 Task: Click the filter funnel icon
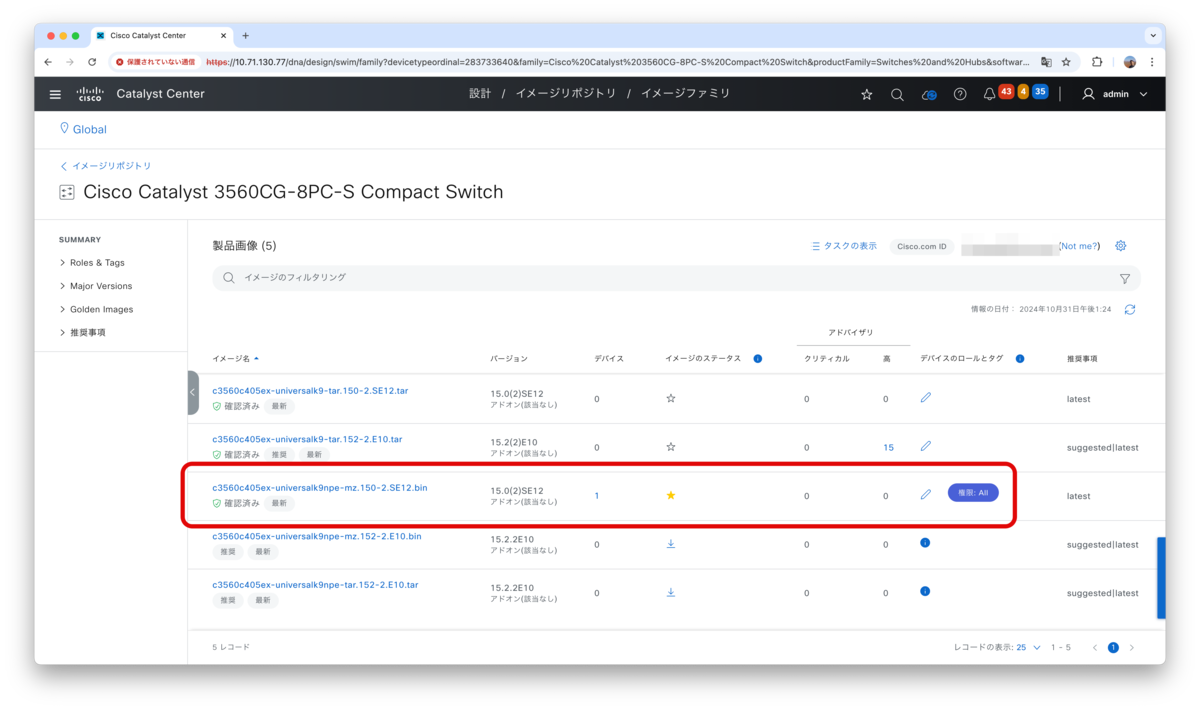pyautogui.click(x=1125, y=279)
